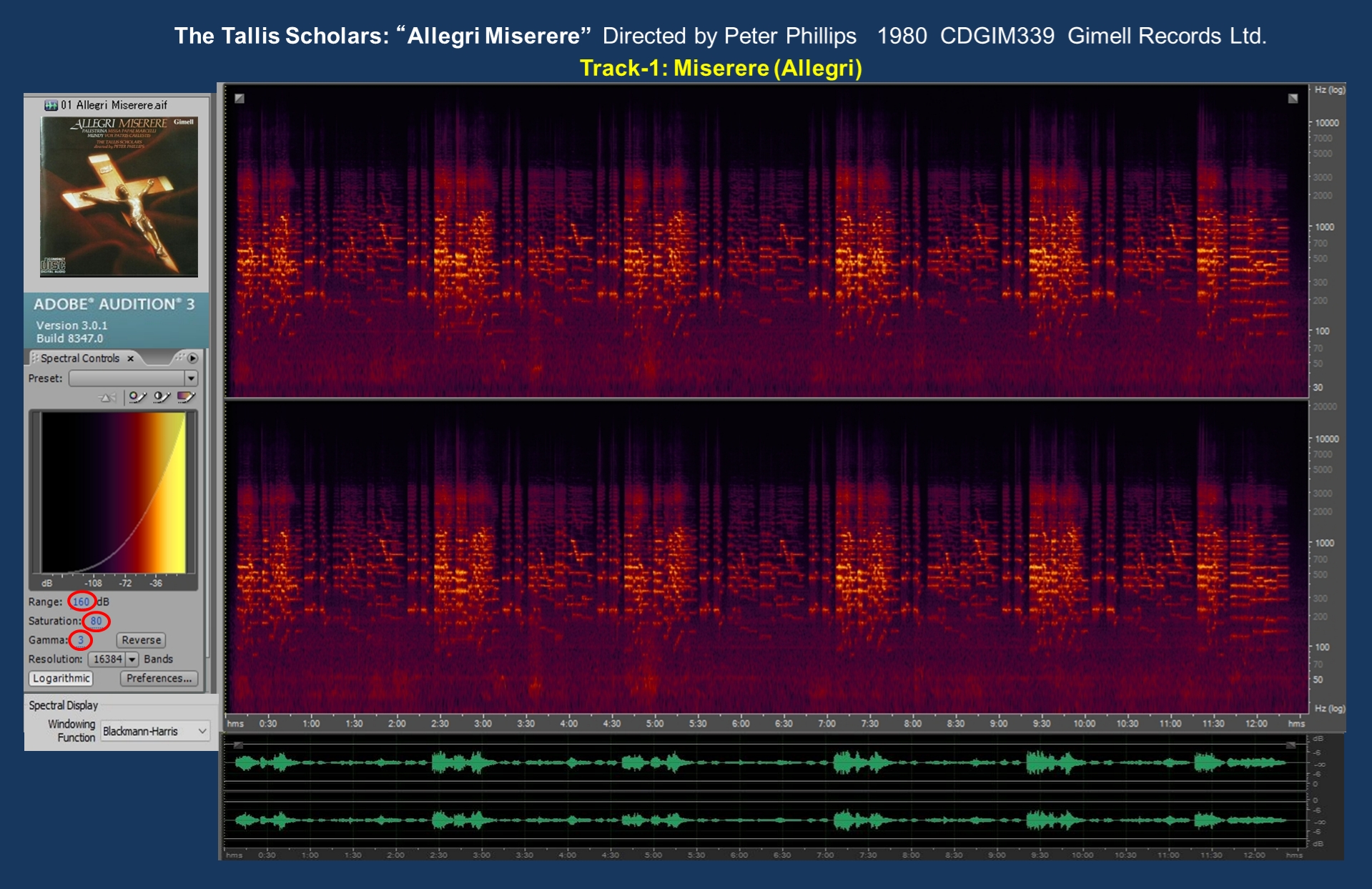Grab the Spectral Controls panel grip handle
The width and height of the screenshot is (1372, 889).
[x=34, y=358]
